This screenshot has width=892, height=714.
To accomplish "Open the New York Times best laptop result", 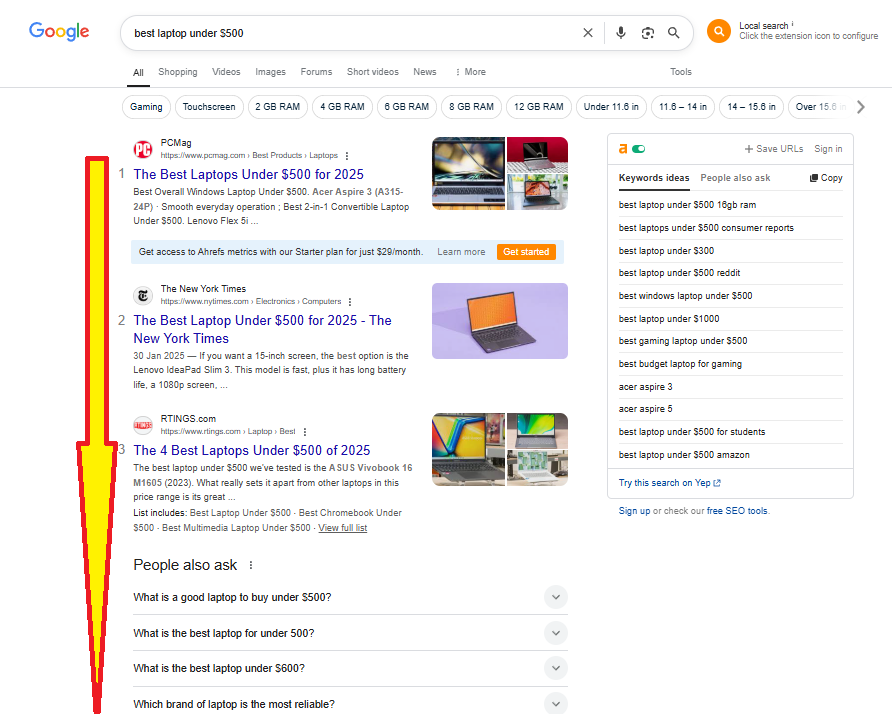I will tap(262, 329).
